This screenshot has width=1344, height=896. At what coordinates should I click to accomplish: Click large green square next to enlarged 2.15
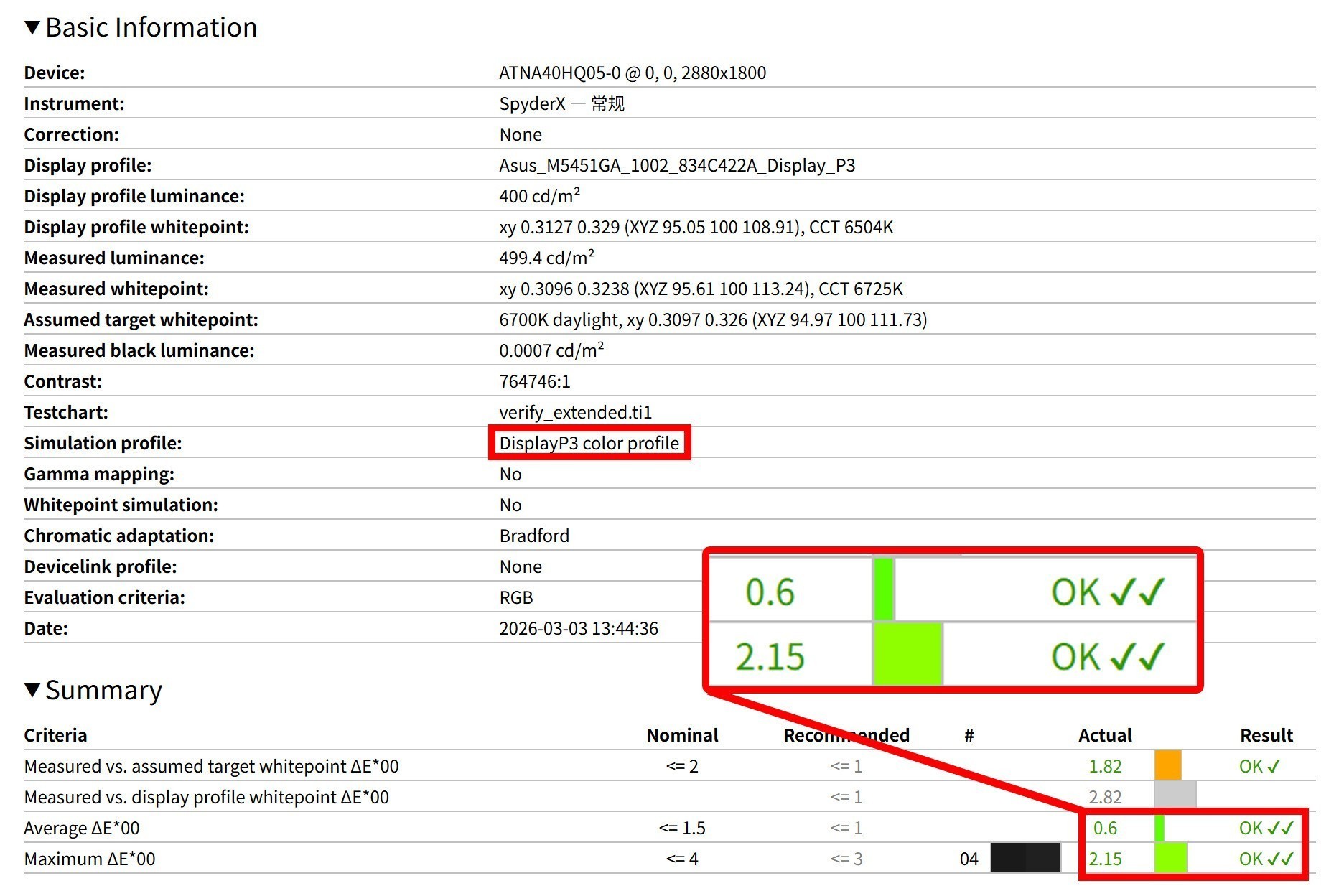[907, 655]
